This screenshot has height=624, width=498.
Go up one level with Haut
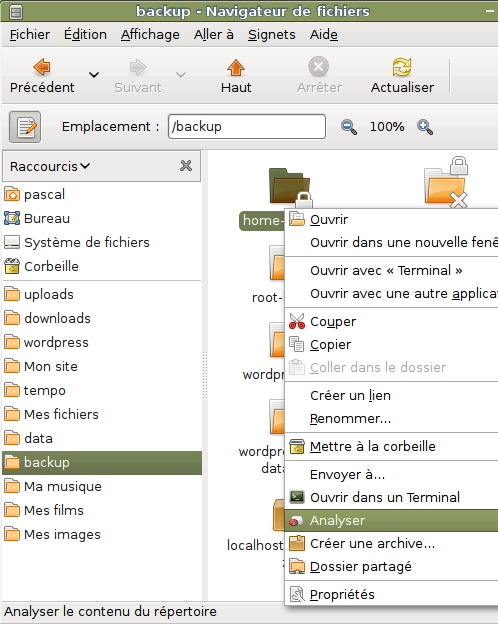click(236, 68)
